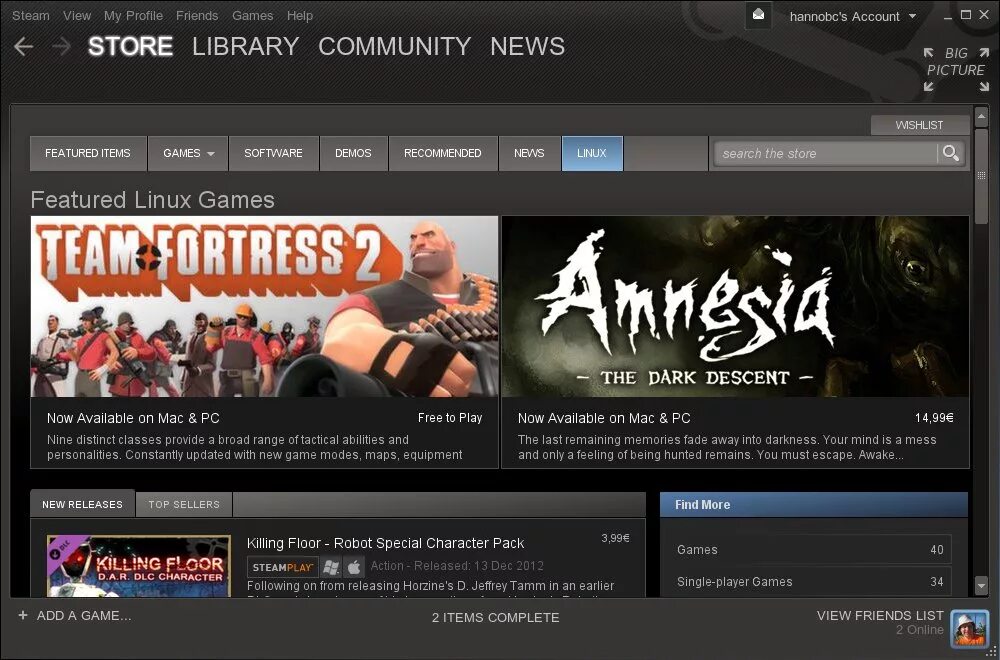Open the main News section
Image resolution: width=1000 pixels, height=660 pixels.
click(527, 47)
